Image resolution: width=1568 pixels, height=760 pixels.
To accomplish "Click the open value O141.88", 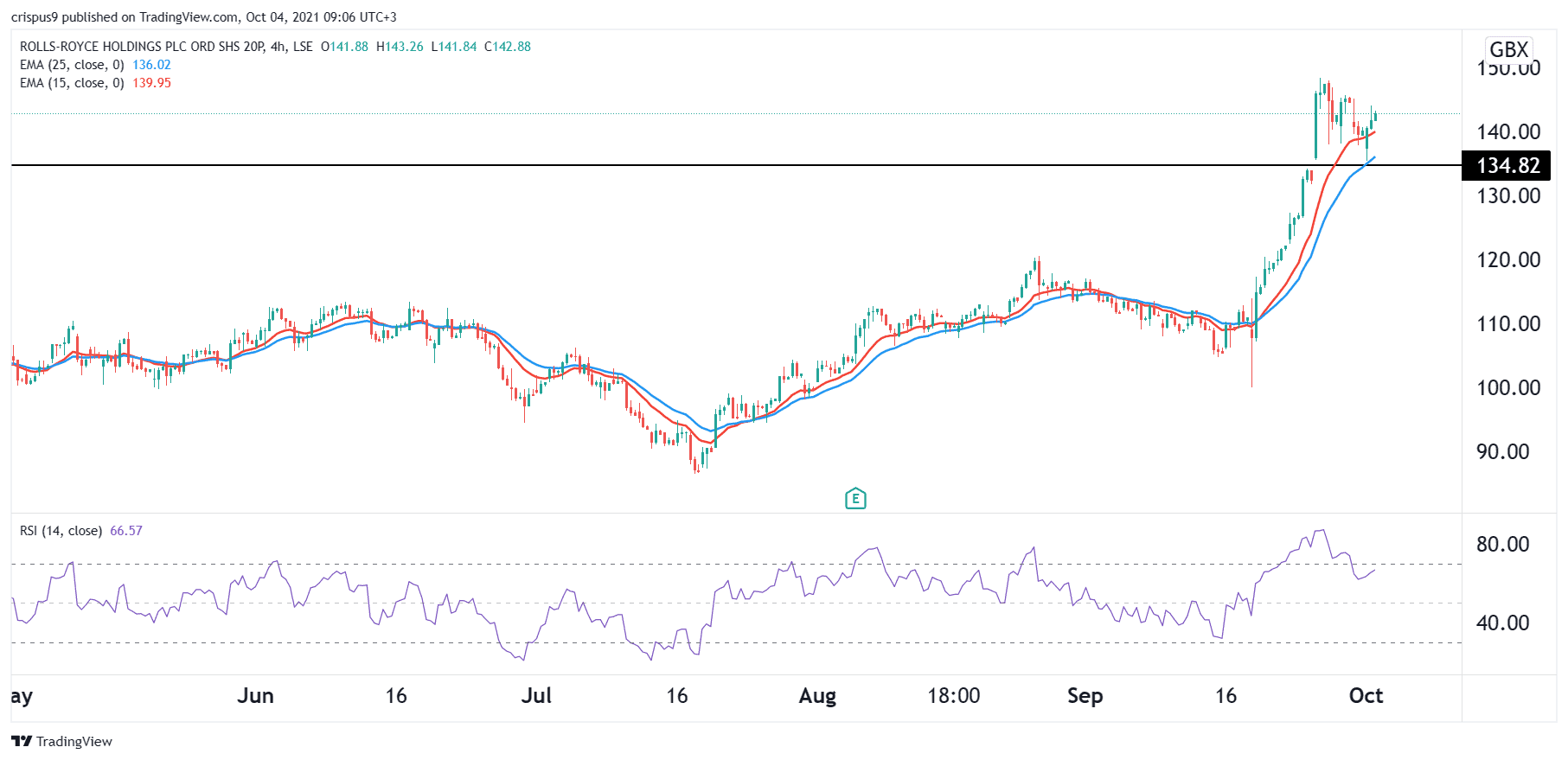I will (344, 47).
